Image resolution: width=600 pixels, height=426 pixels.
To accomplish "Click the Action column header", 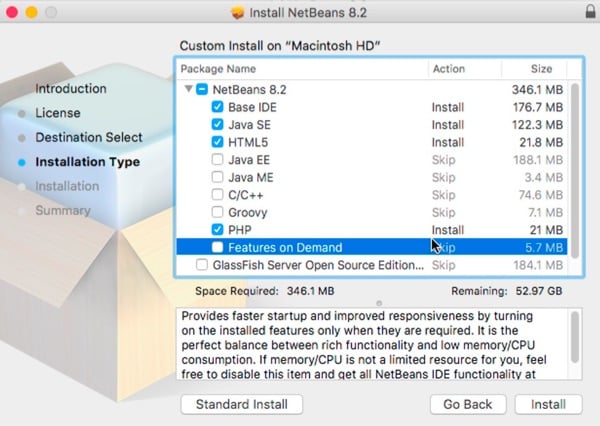I will [x=449, y=69].
